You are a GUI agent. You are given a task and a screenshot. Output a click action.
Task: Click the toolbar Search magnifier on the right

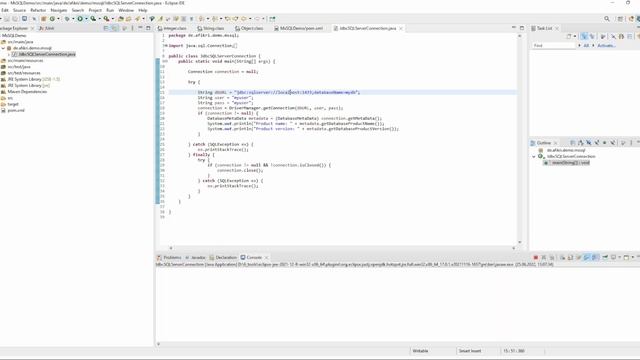(607, 19)
